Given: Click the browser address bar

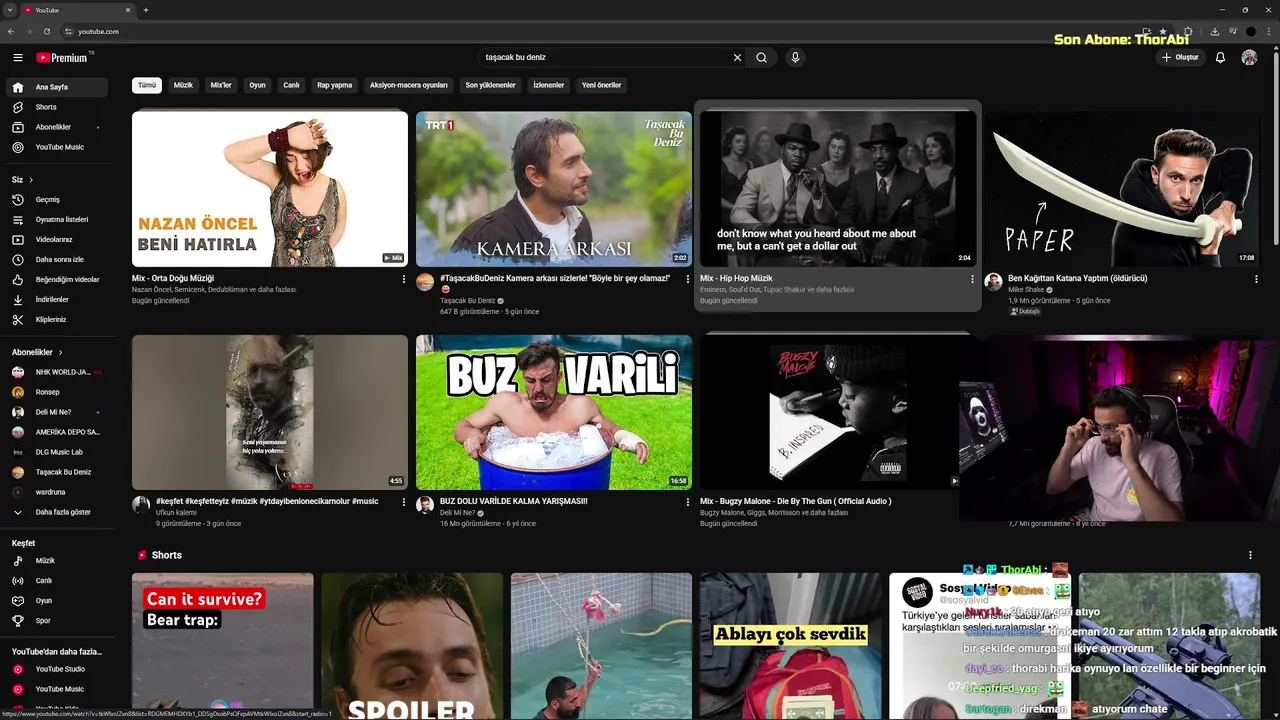Looking at the screenshot, I should pos(600,31).
